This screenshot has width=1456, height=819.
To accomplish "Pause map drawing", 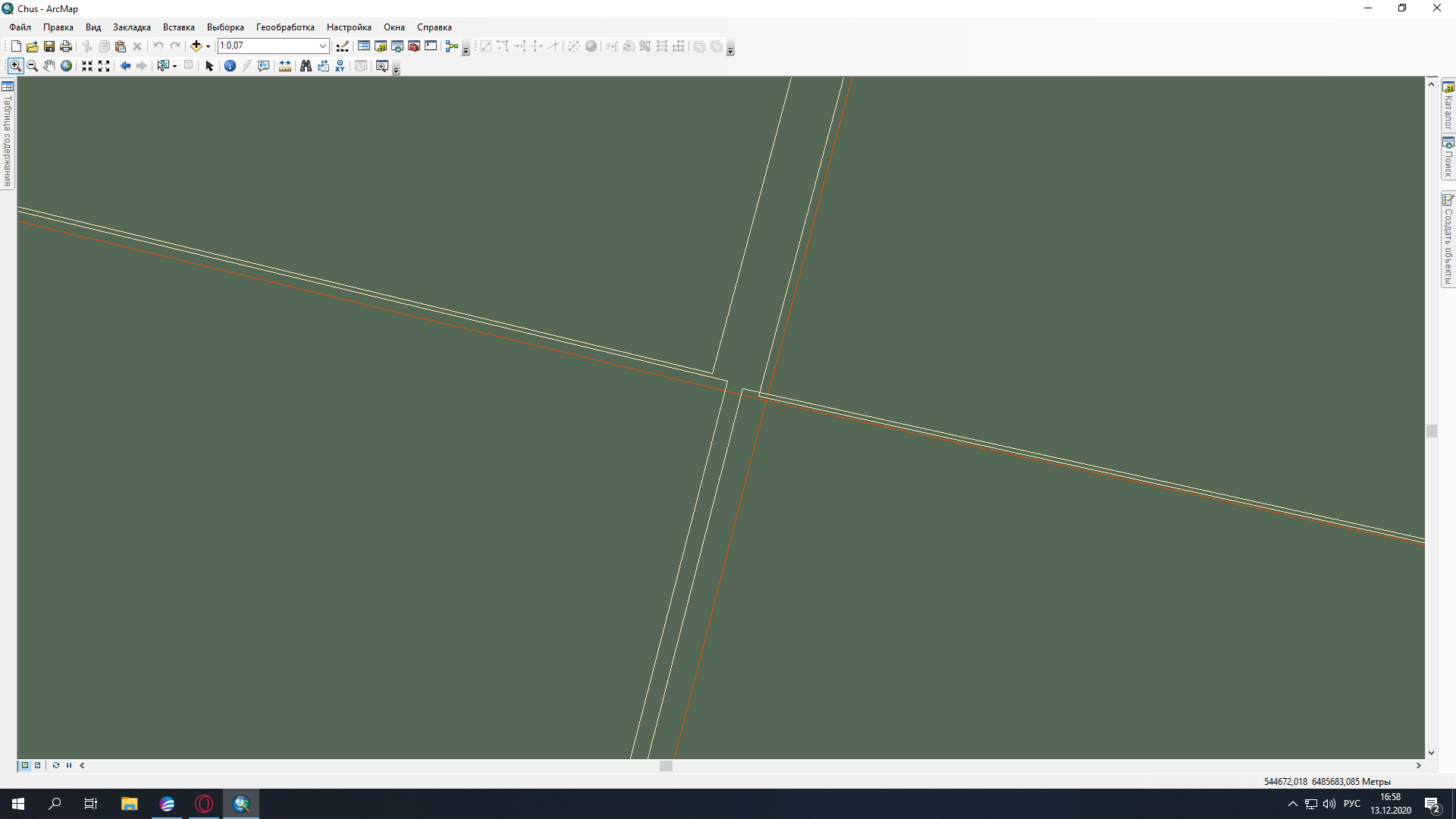I will point(68,765).
